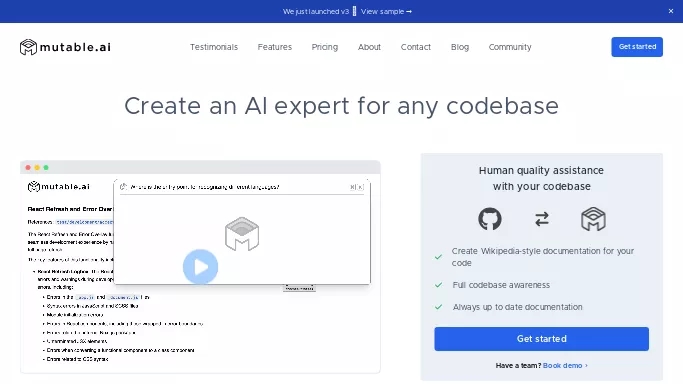
Task: Open the Book demo link
Action: (x=565, y=365)
